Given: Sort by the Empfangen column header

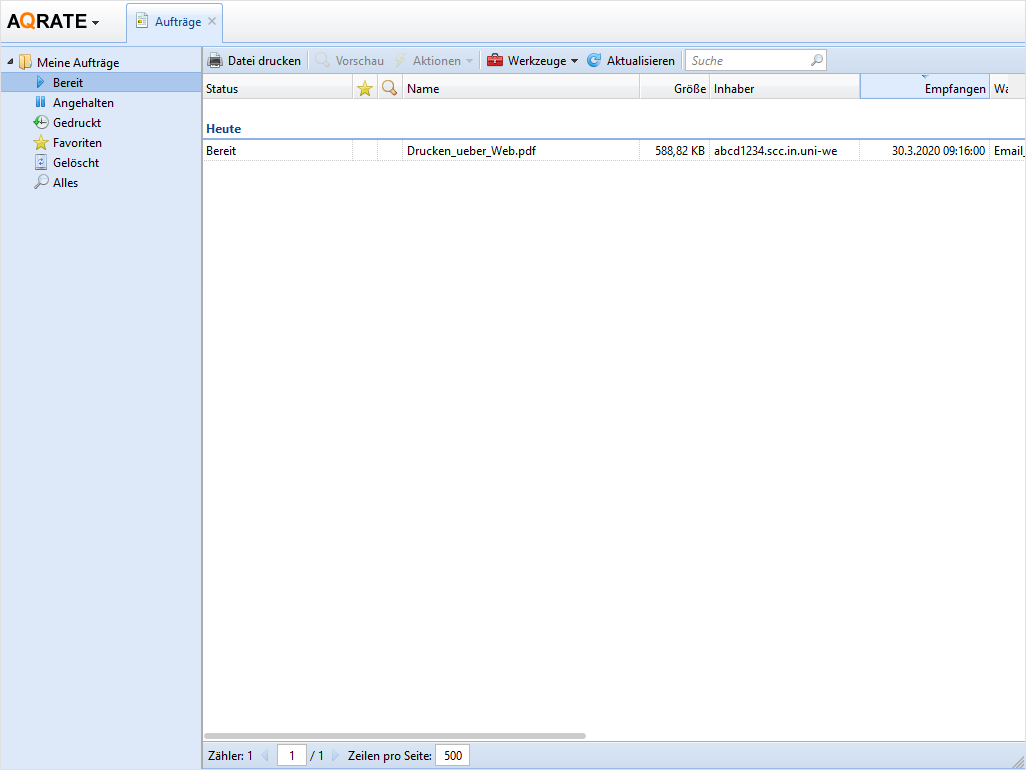Looking at the screenshot, I should pos(924,89).
